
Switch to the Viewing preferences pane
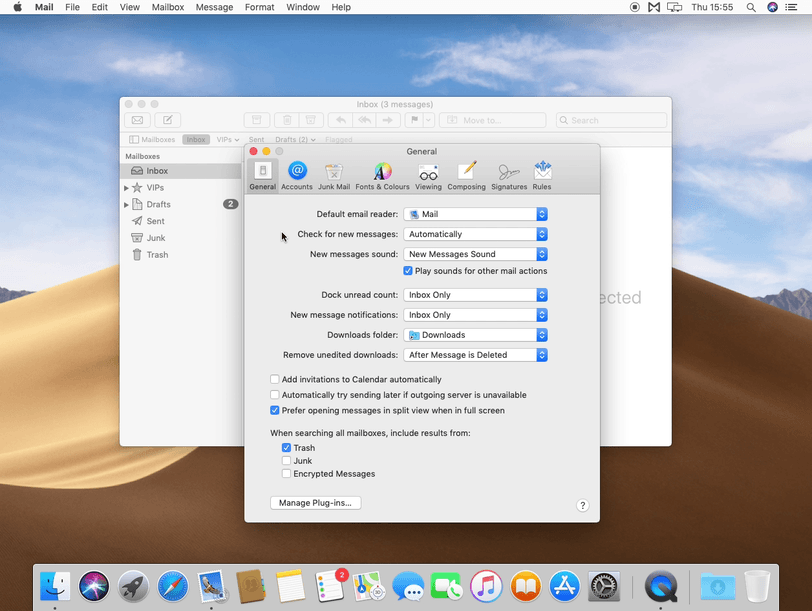coord(428,175)
